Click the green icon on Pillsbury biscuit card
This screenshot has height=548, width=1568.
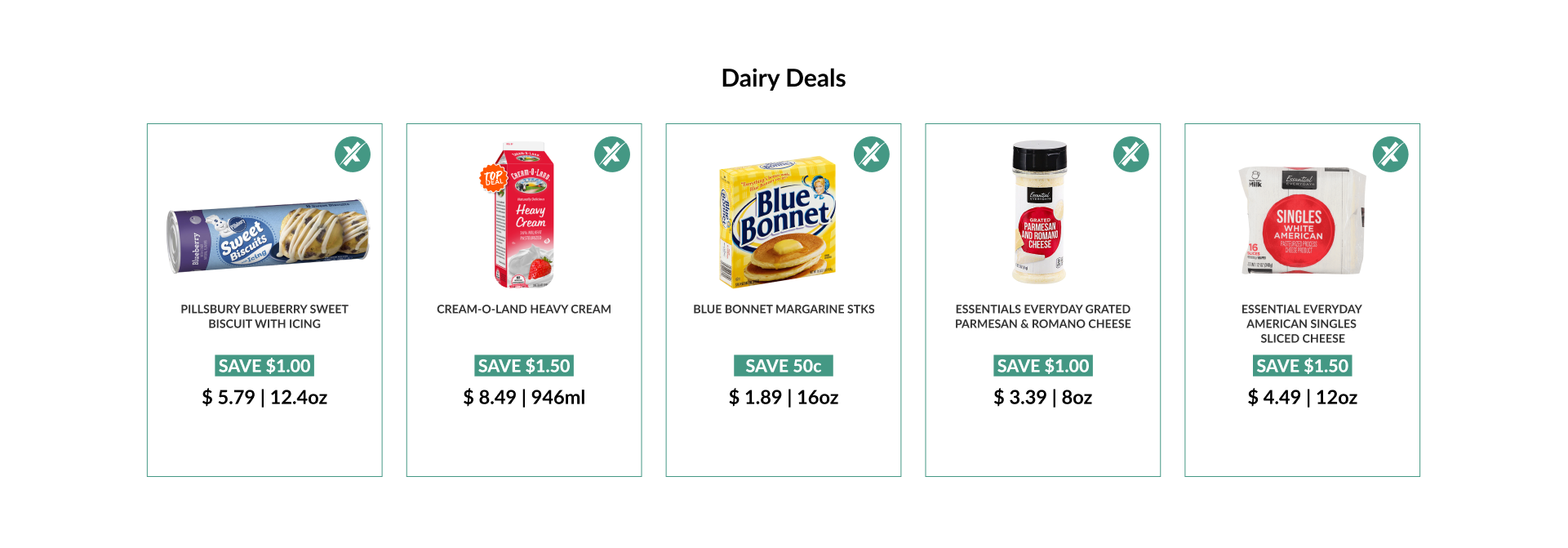pos(353,154)
